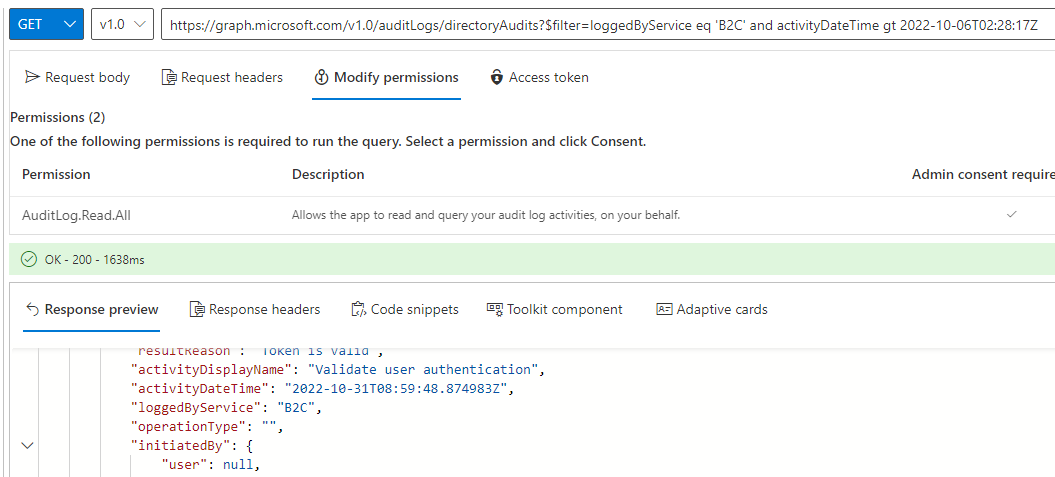This screenshot has width=1055, height=477.
Task: Open the Toolkit component tab
Action: coord(555,309)
